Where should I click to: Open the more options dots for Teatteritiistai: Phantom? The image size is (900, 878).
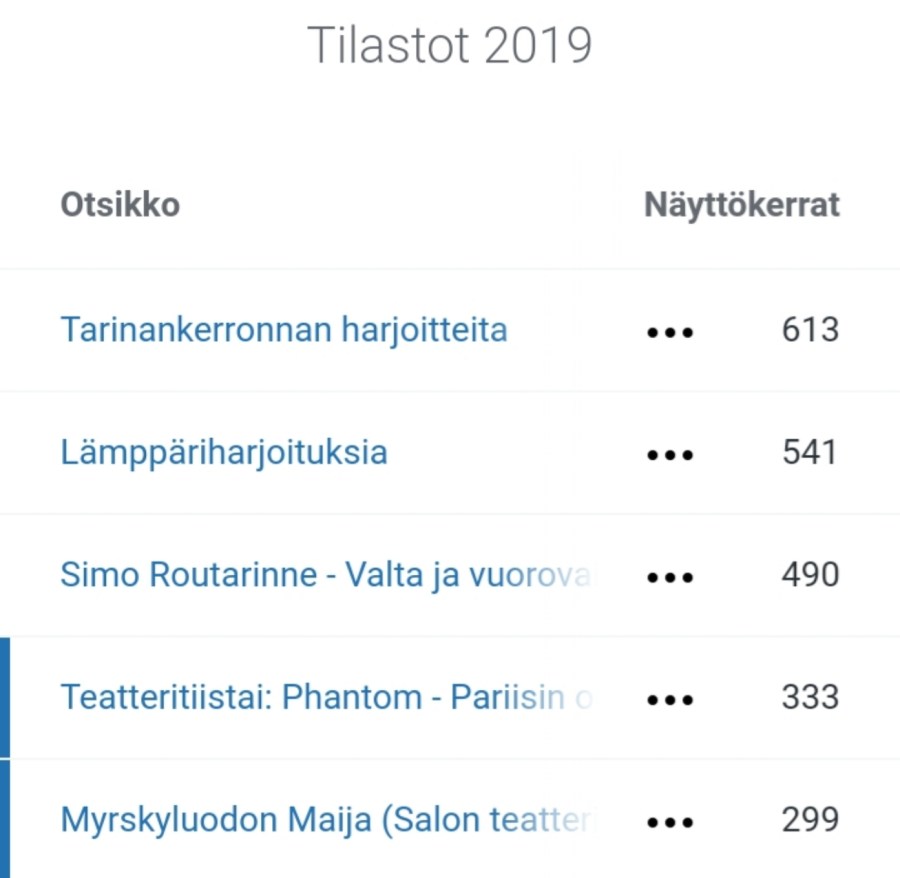670,699
